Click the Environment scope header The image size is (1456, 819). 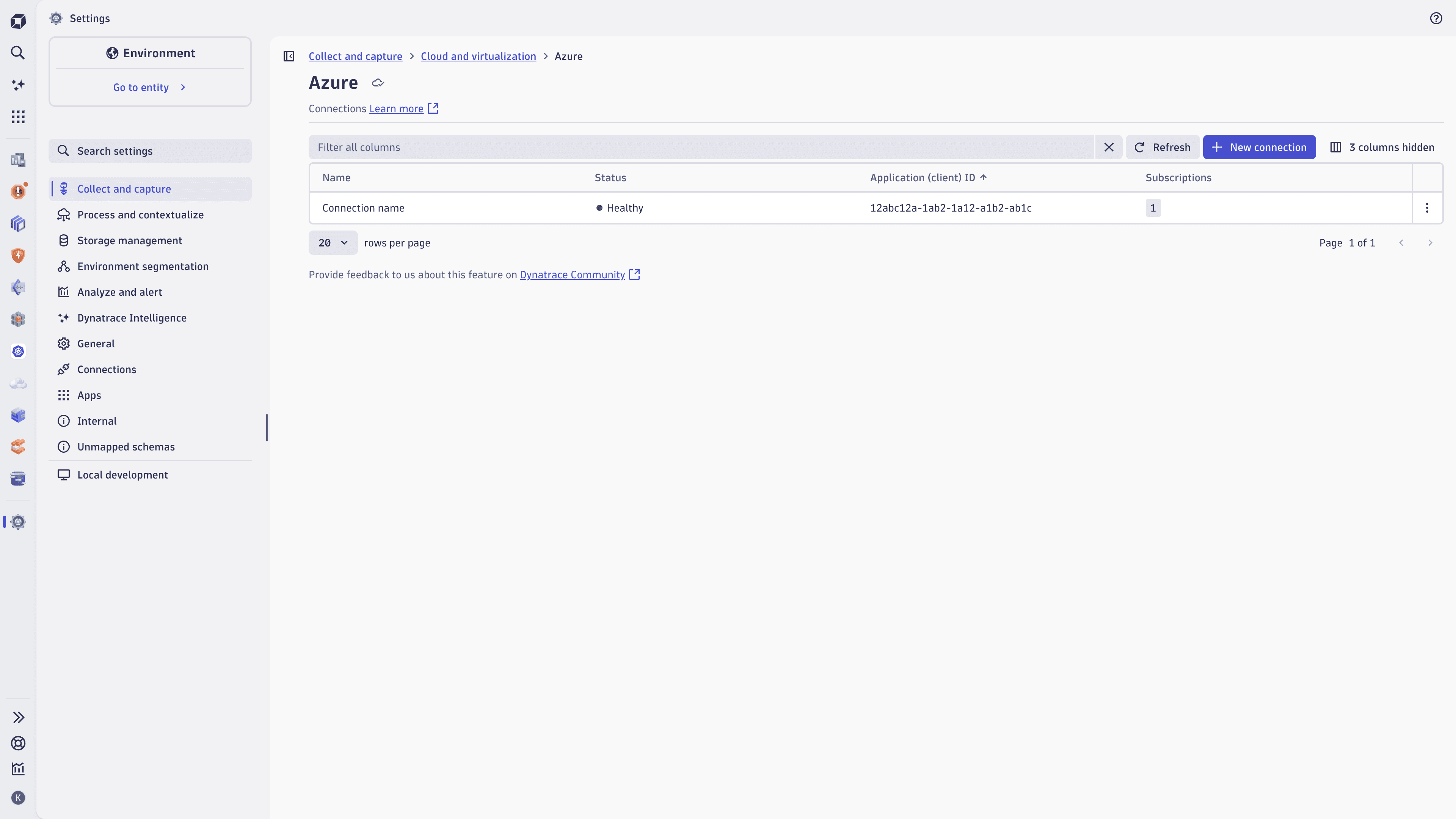[x=151, y=53]
